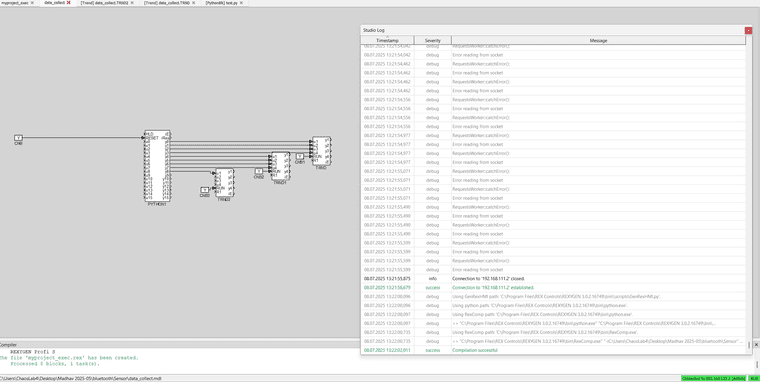Close the Studio Log panel
Screen dimensions: 760x382
pyautogui.click(x=748, y=30)
